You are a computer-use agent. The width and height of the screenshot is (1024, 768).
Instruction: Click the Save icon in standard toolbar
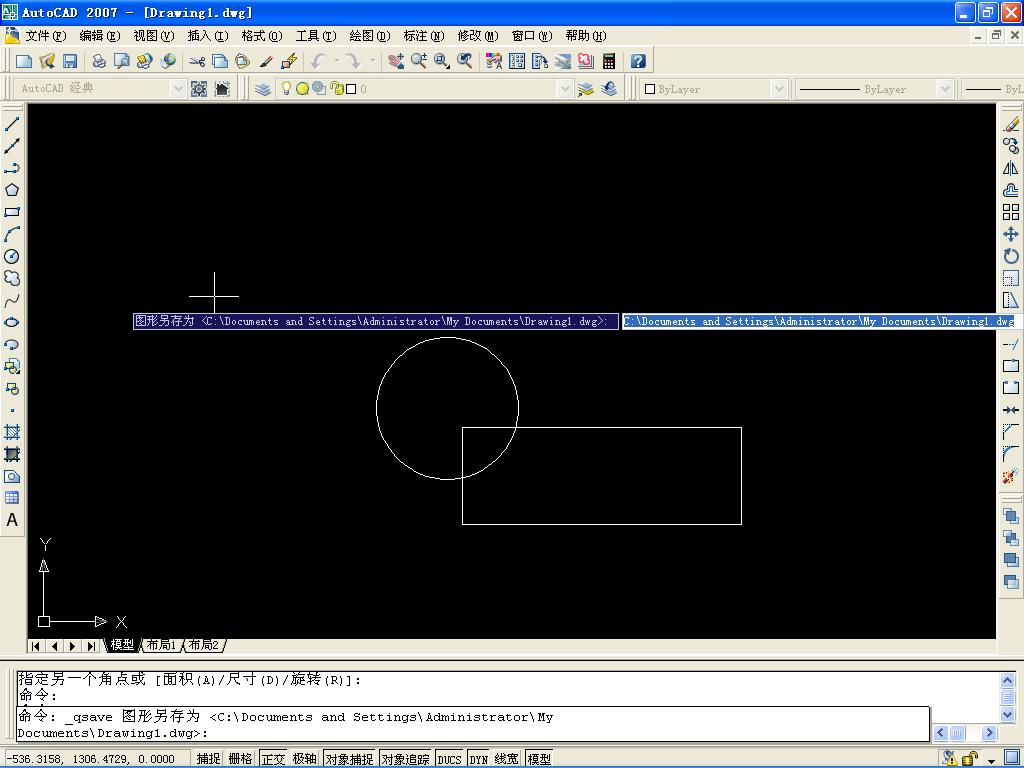tap(70, 61)
